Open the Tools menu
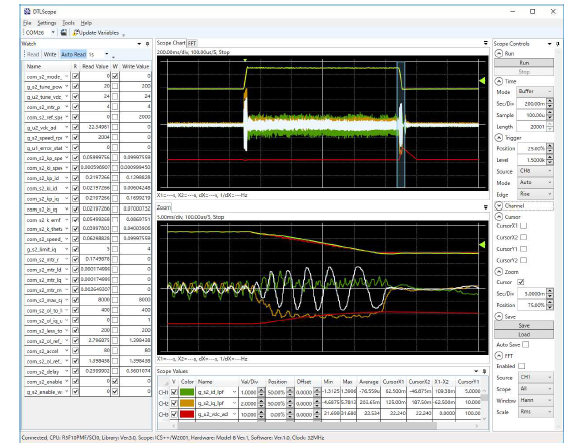The image size is (583, 443). (68, 23)
